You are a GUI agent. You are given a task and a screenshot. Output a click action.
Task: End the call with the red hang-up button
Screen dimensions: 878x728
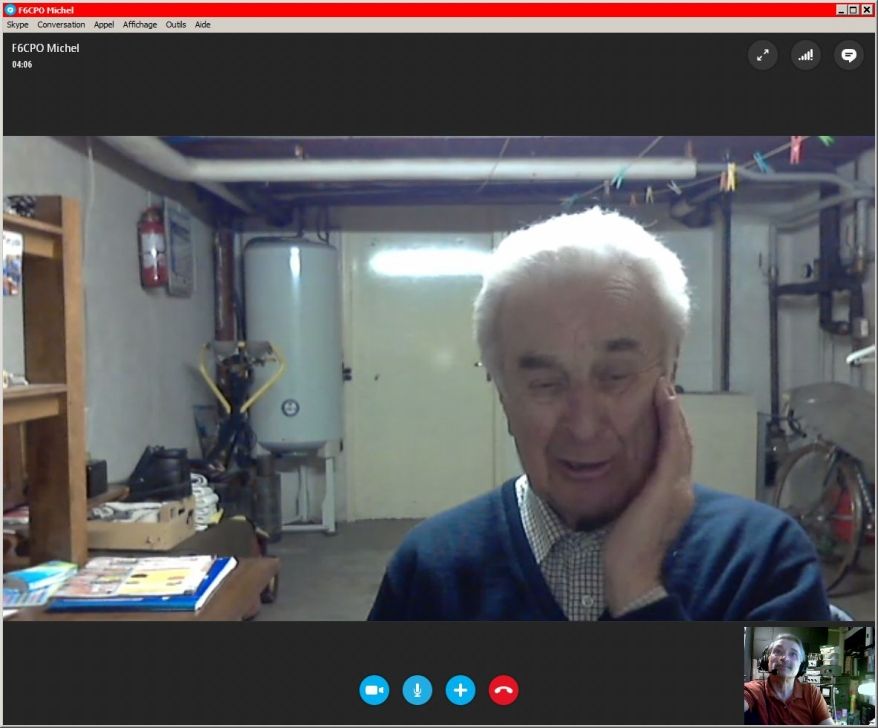tap(503, 690)
